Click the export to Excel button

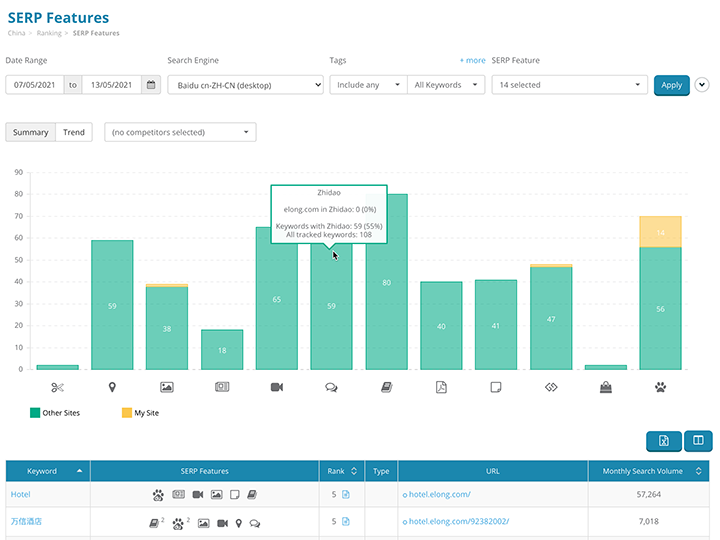[x=663, y=441]
